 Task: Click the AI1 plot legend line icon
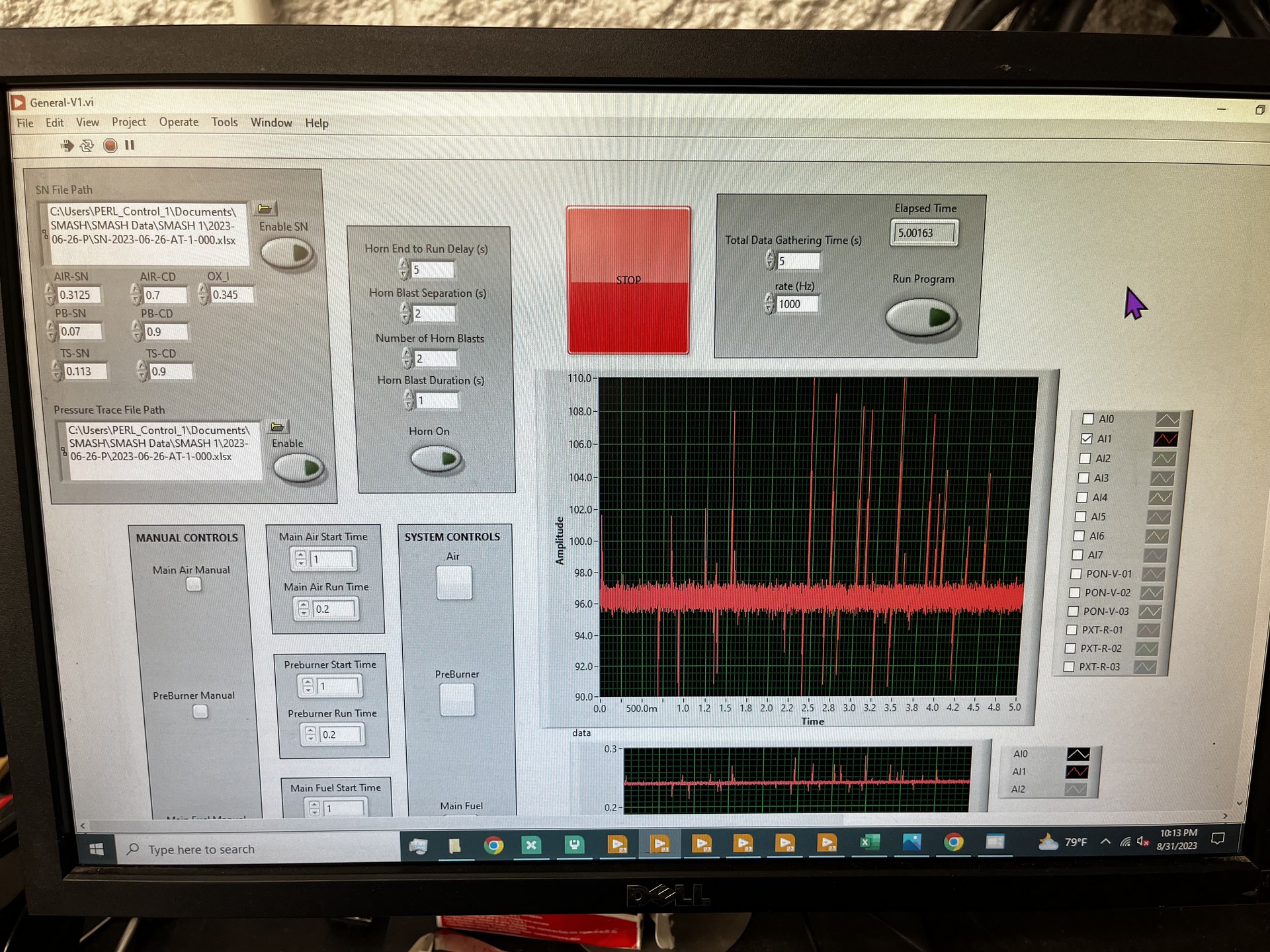click(x=1165, y=439)
